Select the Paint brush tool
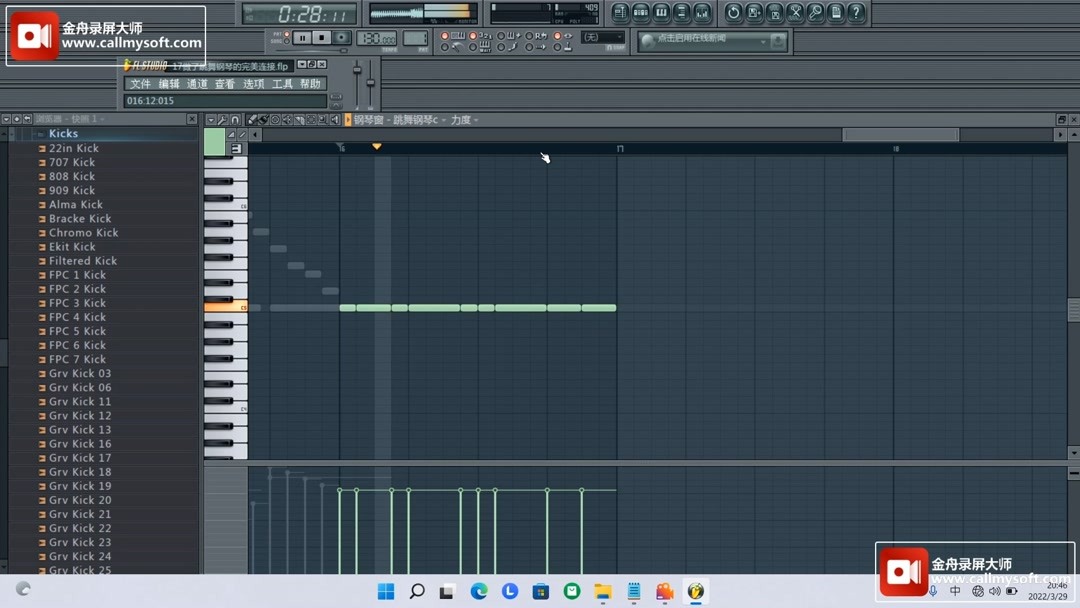Viewport: 1080px width, 608px height. (x=264, y=119)
